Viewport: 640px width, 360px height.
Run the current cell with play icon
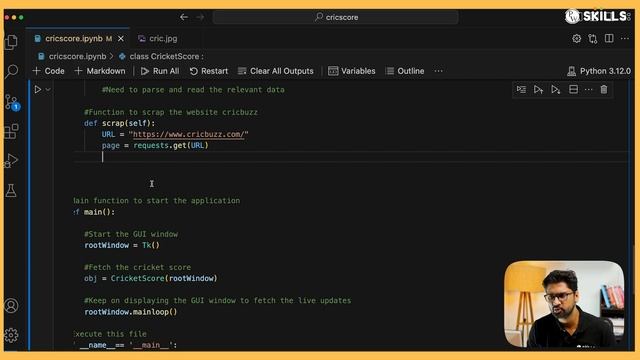38,89
